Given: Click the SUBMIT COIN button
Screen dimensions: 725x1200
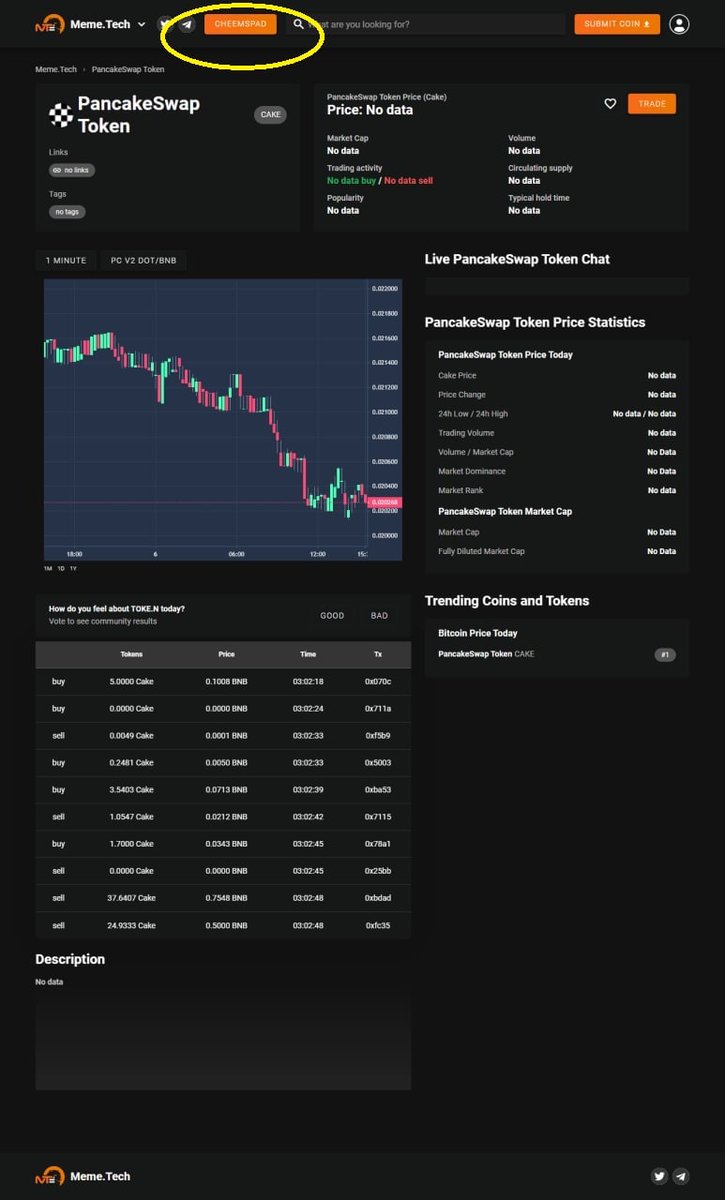Looking at the screenshot, I should (x=617, y=24).
